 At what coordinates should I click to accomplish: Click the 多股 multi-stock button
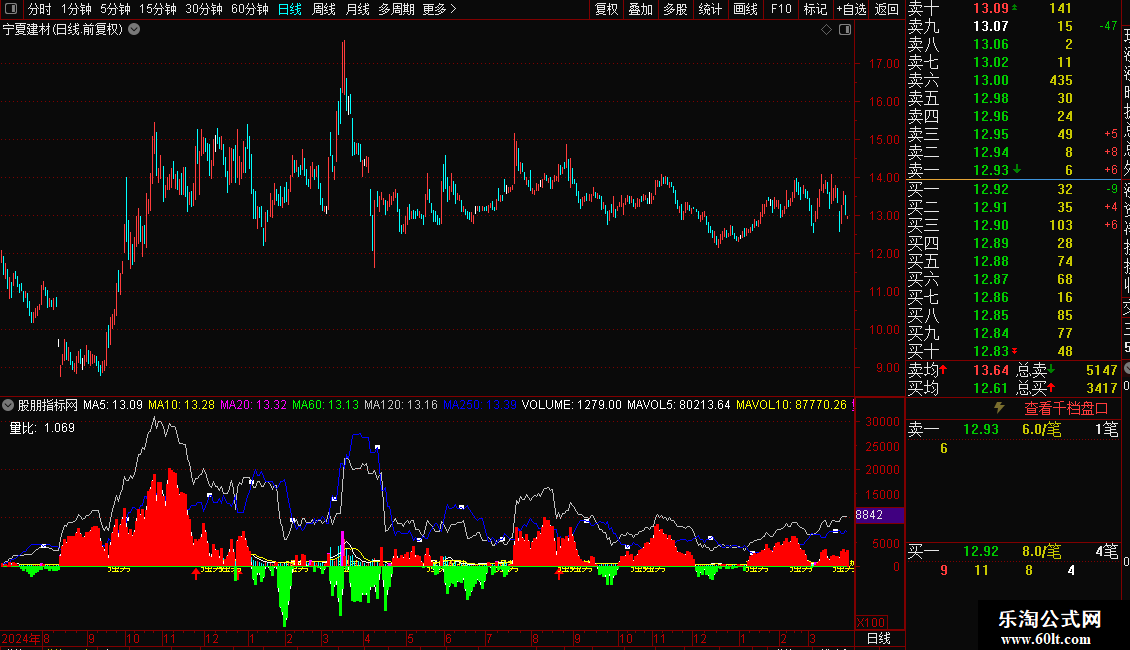675,9
